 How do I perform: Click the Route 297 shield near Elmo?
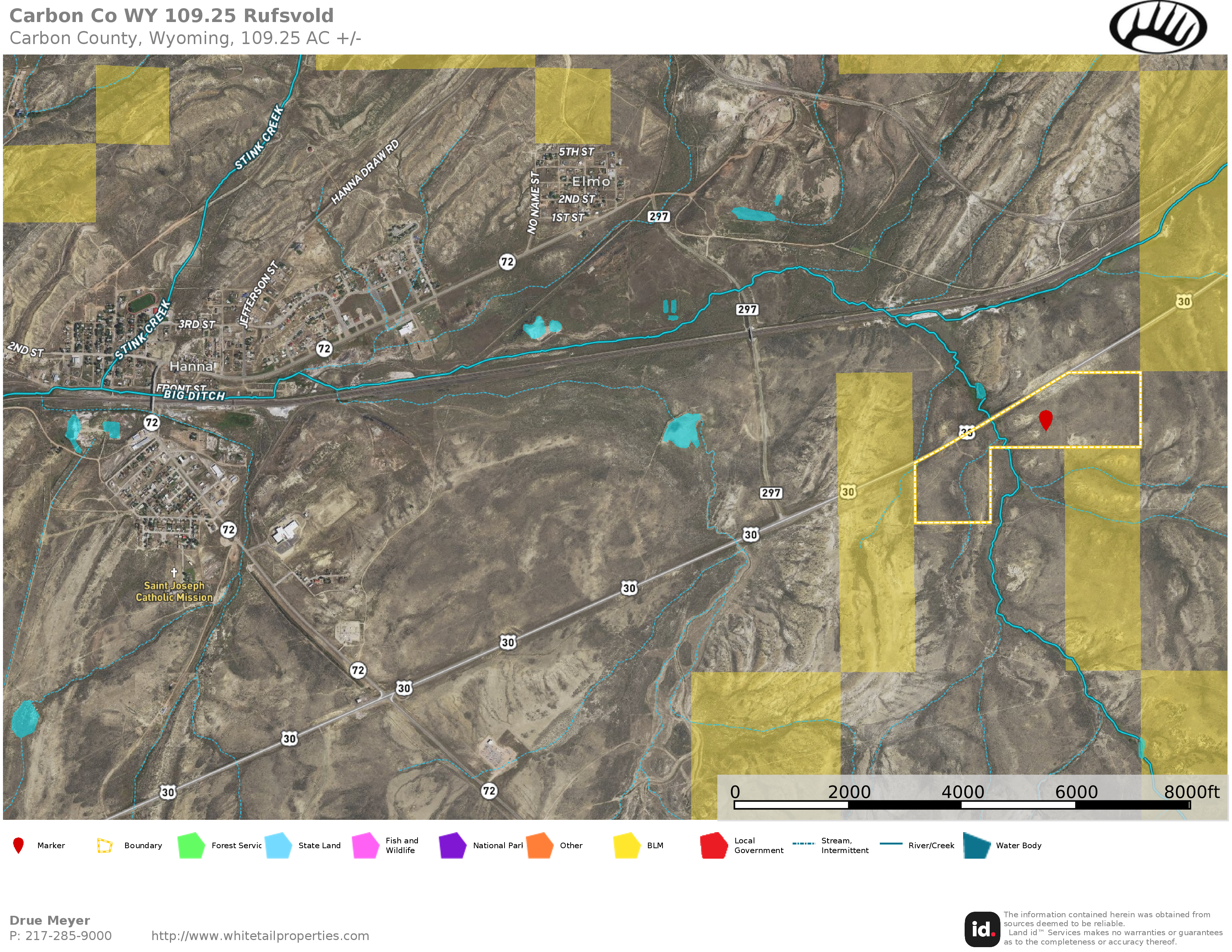tap(658, 217)
